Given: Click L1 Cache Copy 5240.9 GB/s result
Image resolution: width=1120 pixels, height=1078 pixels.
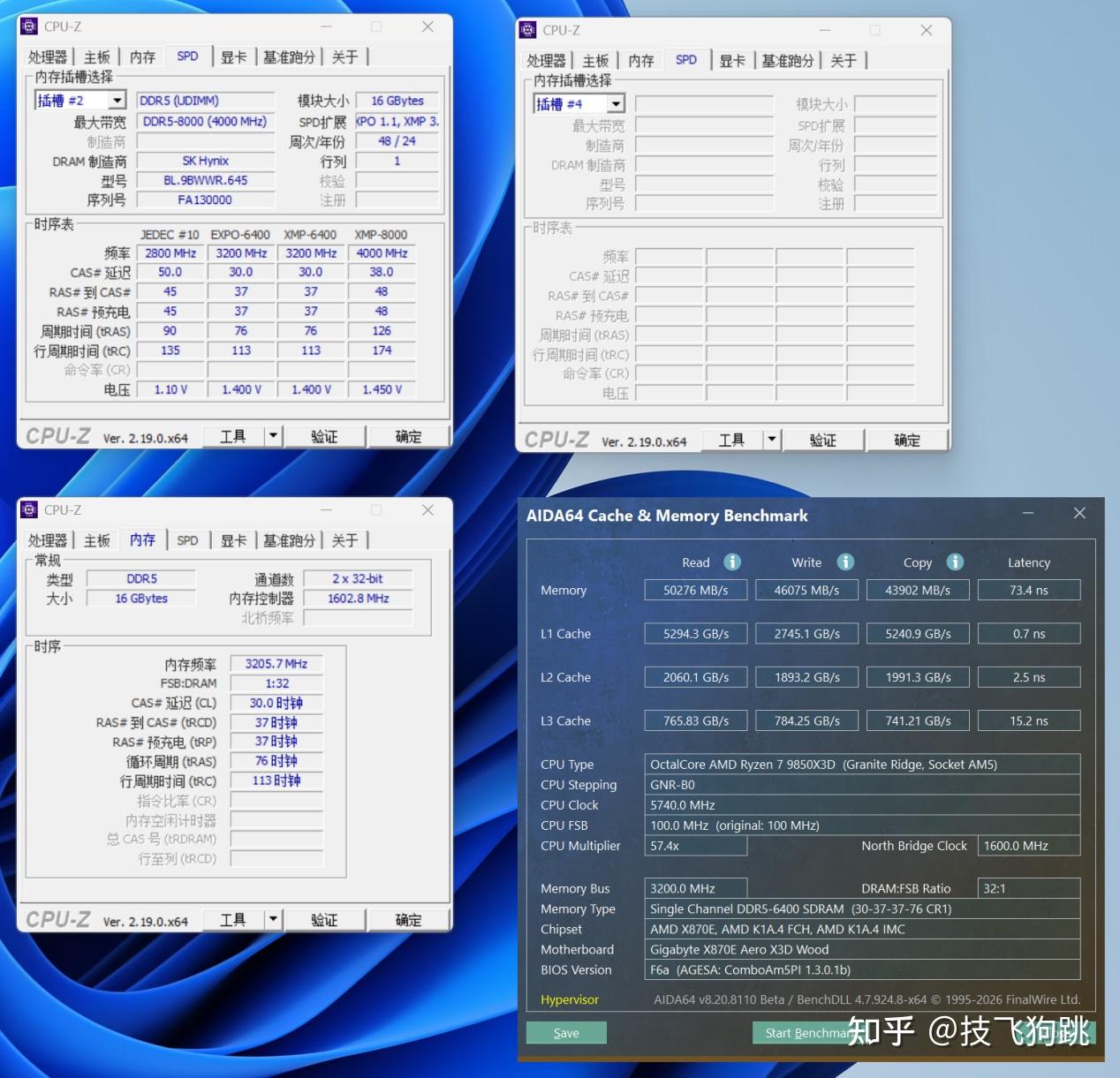Looking at the screenshot, I should (x=918, y=633).
